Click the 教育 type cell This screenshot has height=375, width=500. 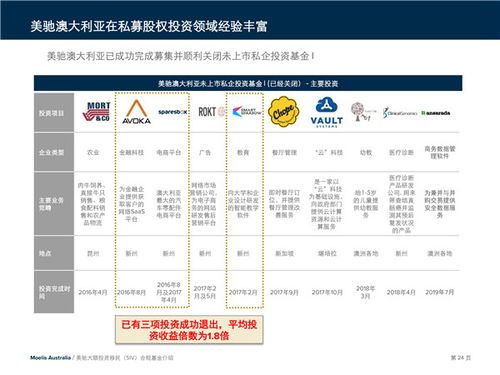pyautogui.click(x=243, y=152)
